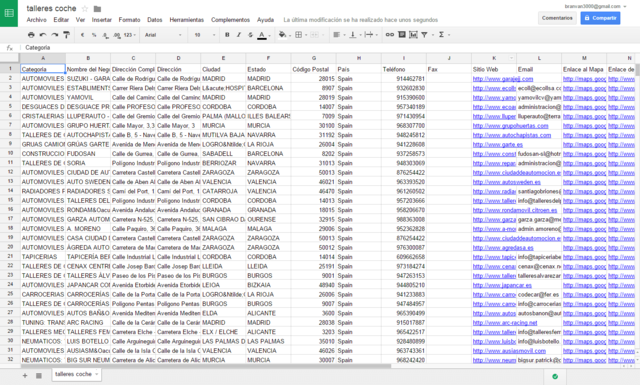Open the grupohuertas.com website link

point(510,126)
